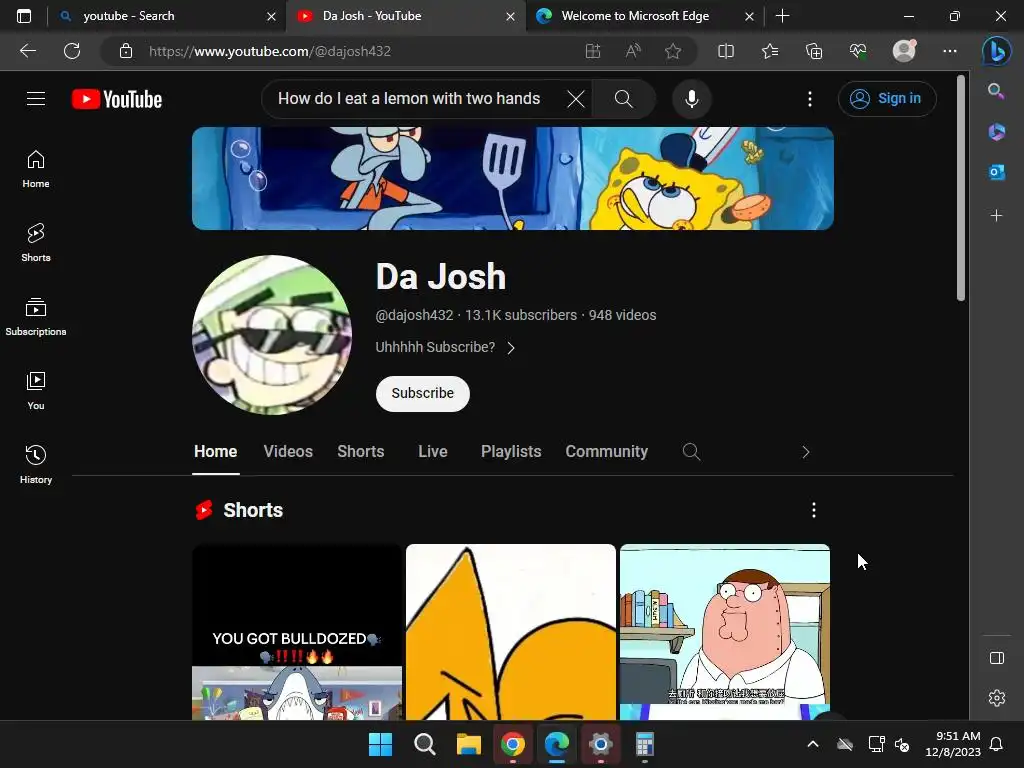Open Bing Copilot sidebar button

pos(997,51)
